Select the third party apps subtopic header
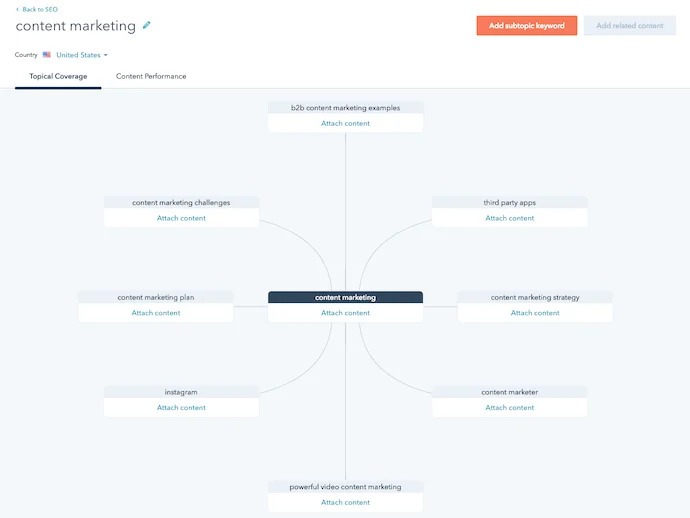 [510, 203]
